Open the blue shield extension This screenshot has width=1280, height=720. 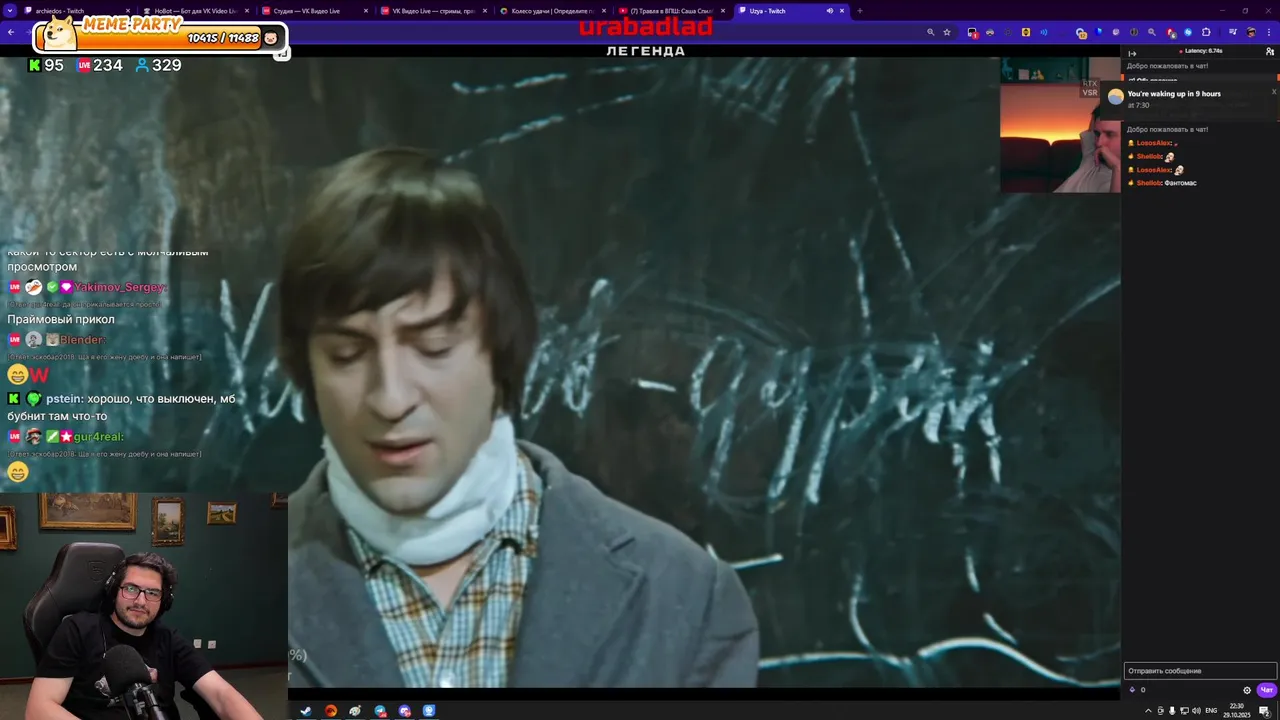click(x=1098, y=32)
